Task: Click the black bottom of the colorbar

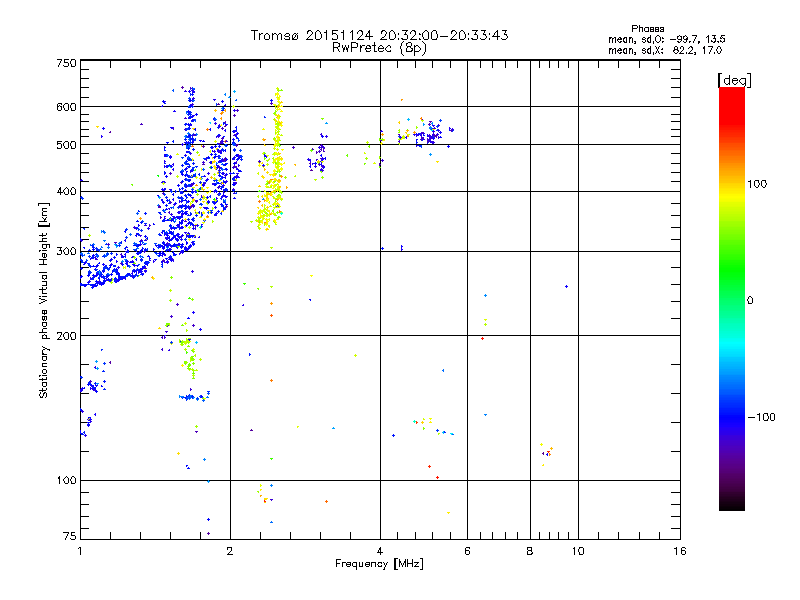Action: 732,503
